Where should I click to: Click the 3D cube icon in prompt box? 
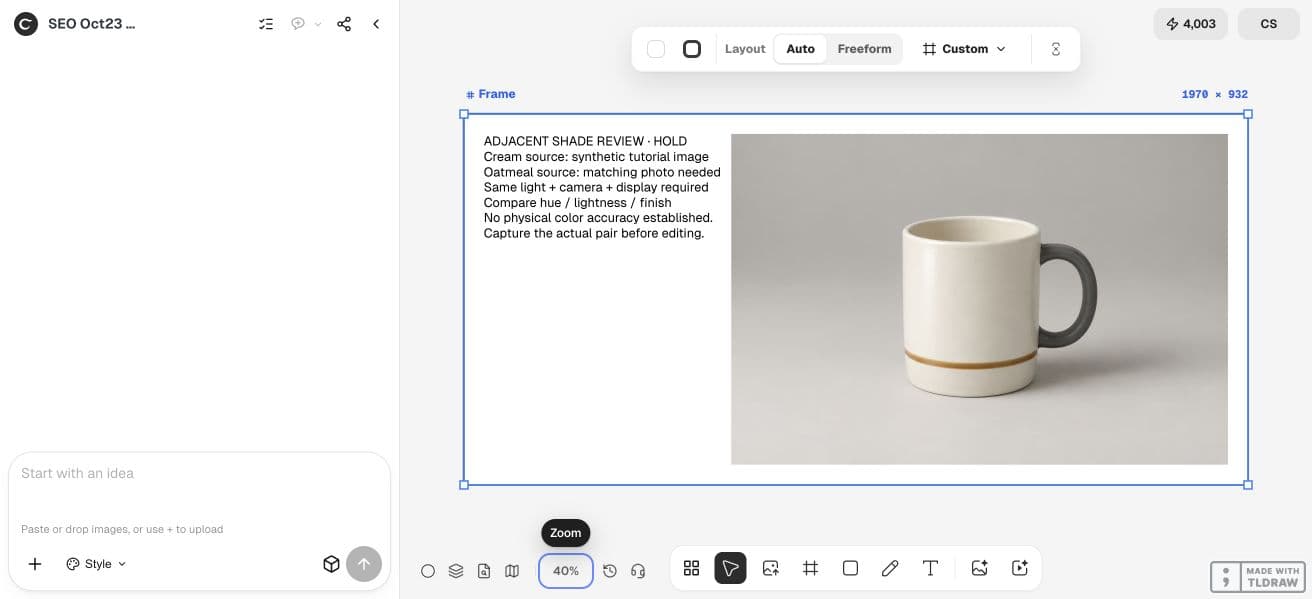(x=331, y=564)
